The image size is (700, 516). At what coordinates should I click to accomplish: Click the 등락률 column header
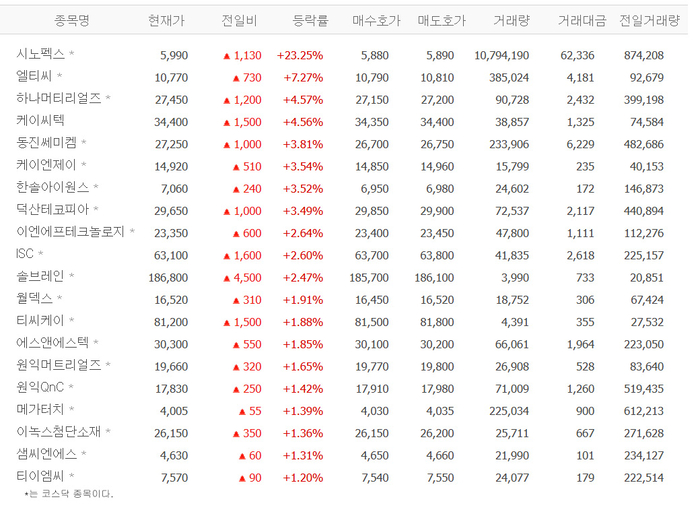pyautogui.click(x=310, y=21)
